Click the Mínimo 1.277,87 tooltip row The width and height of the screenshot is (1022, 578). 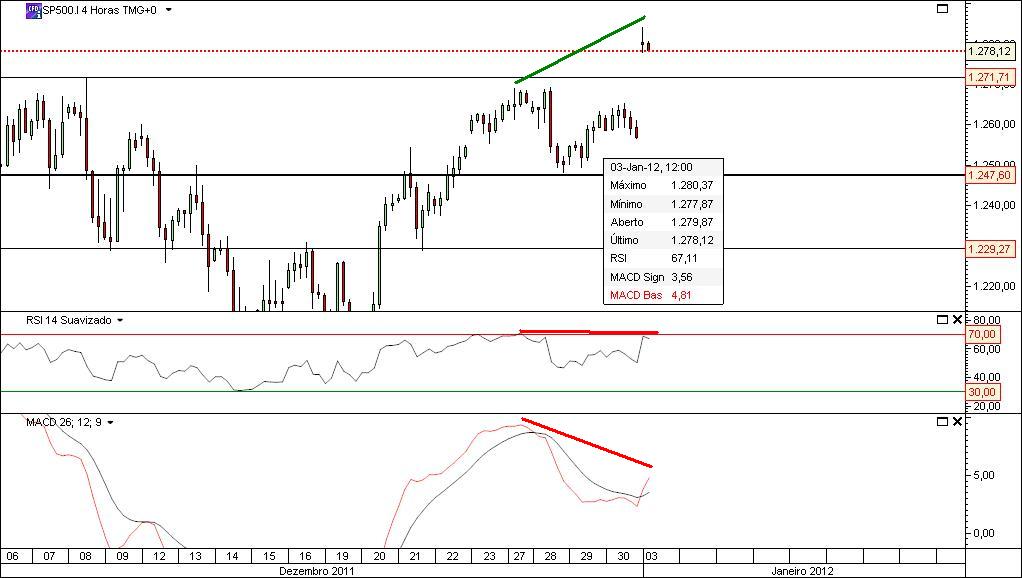click(663, 204)
